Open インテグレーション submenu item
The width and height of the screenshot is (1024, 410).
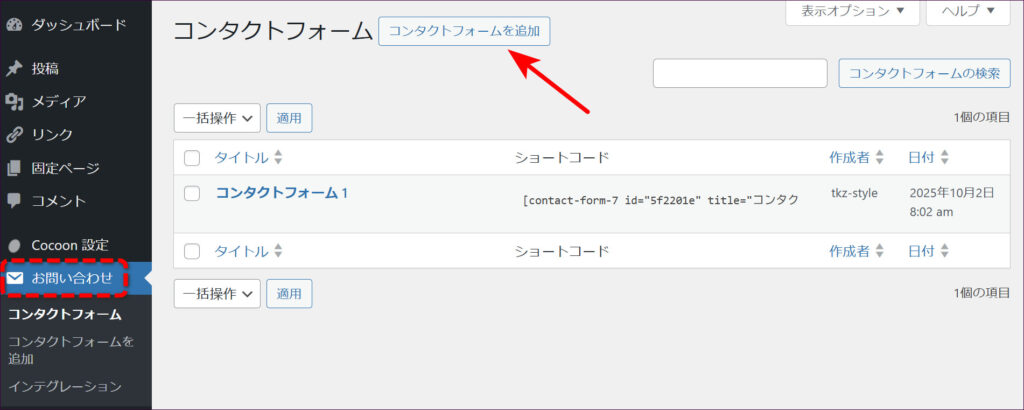tap(65, 386)
